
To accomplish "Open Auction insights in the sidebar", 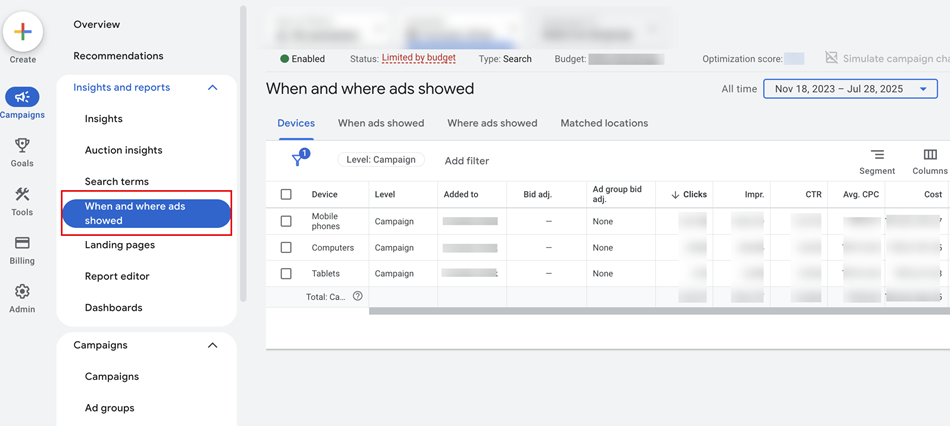I will [x=124, y=150].
